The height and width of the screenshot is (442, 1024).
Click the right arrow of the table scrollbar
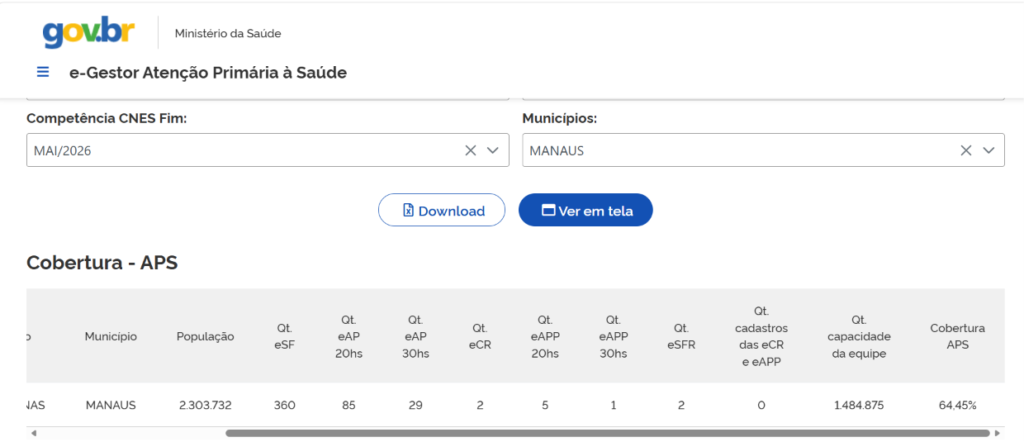pyautogui.click(x=997, y=433)
